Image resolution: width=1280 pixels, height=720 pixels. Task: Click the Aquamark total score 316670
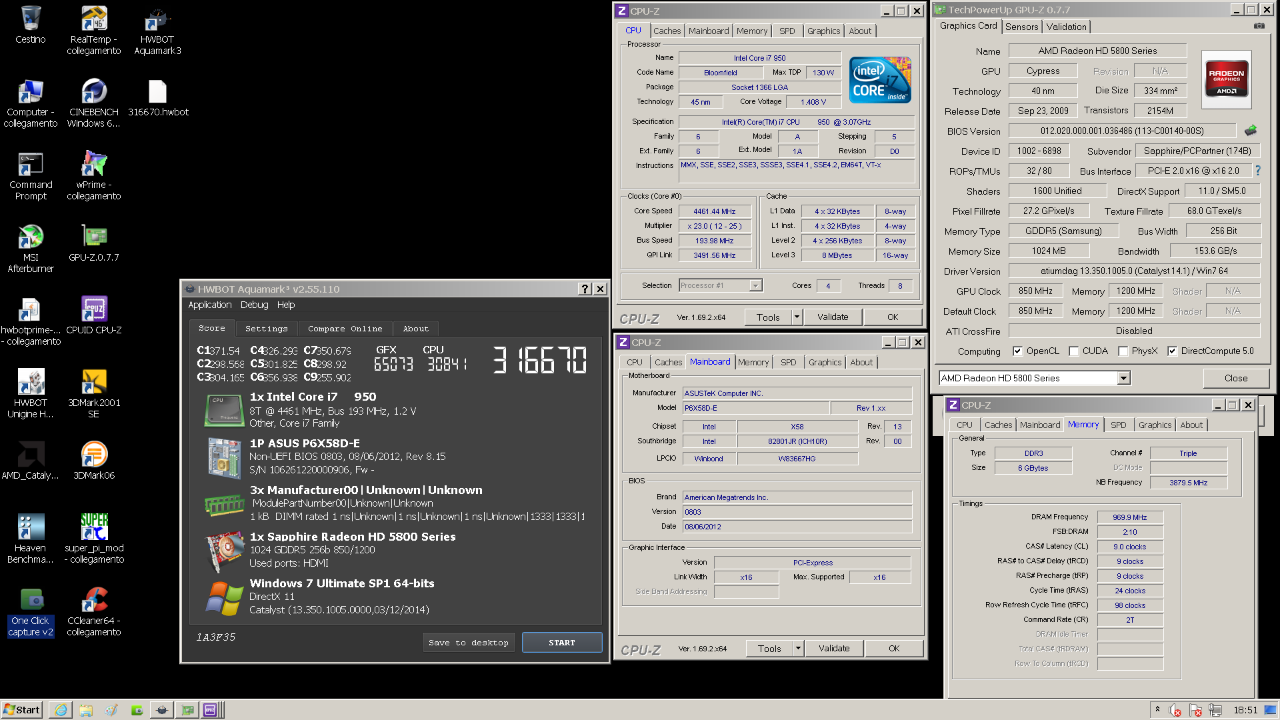coord(538,360)
